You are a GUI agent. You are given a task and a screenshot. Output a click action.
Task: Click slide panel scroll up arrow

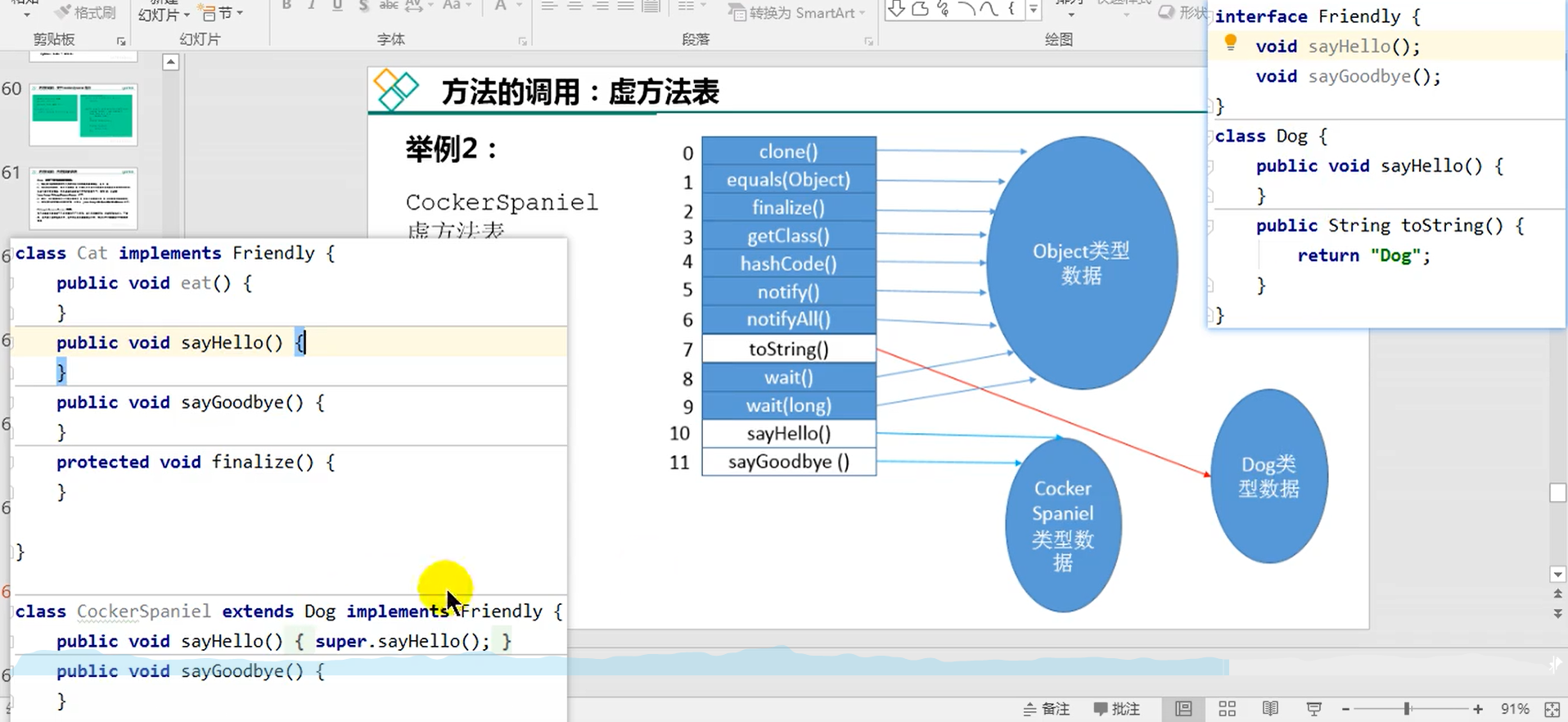point(170,62)
